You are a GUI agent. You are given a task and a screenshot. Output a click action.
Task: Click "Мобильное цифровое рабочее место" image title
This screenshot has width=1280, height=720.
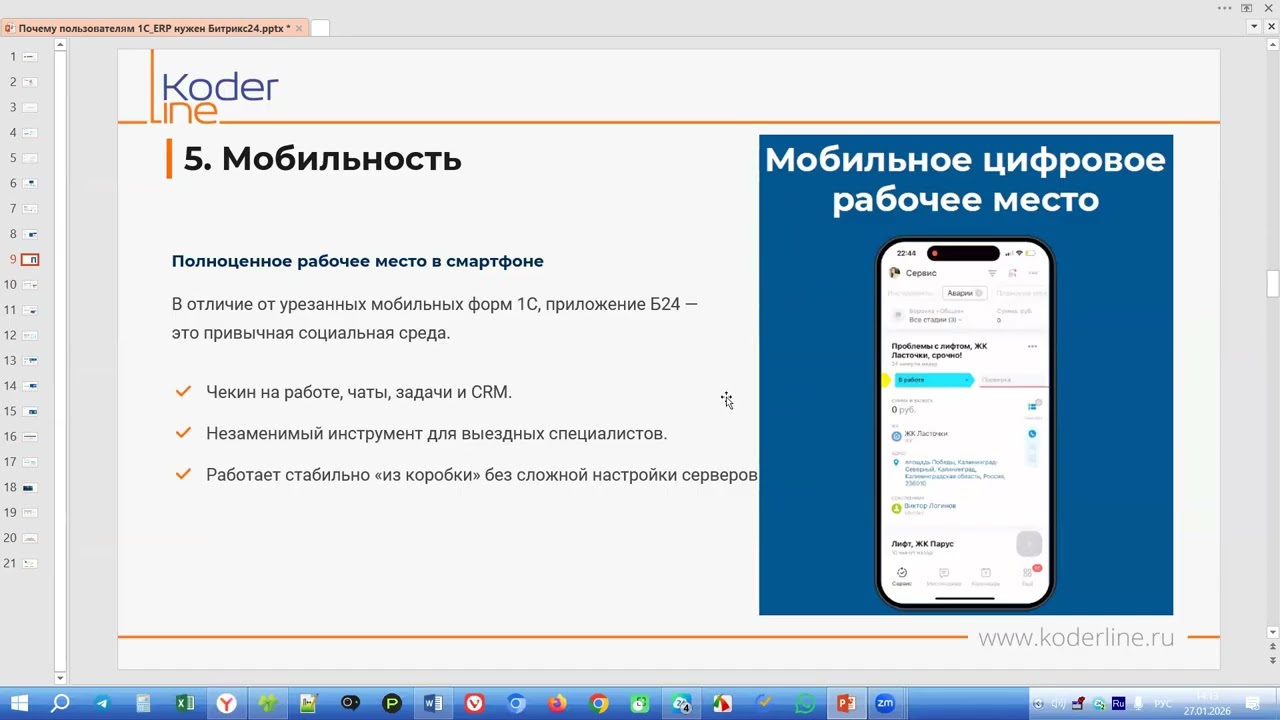coord(965,180)
